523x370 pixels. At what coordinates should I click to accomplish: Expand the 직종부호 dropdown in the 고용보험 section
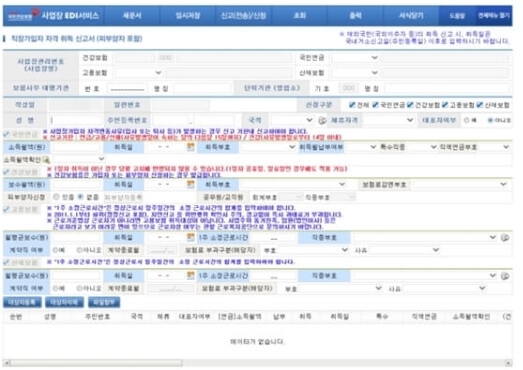(425, 237)
